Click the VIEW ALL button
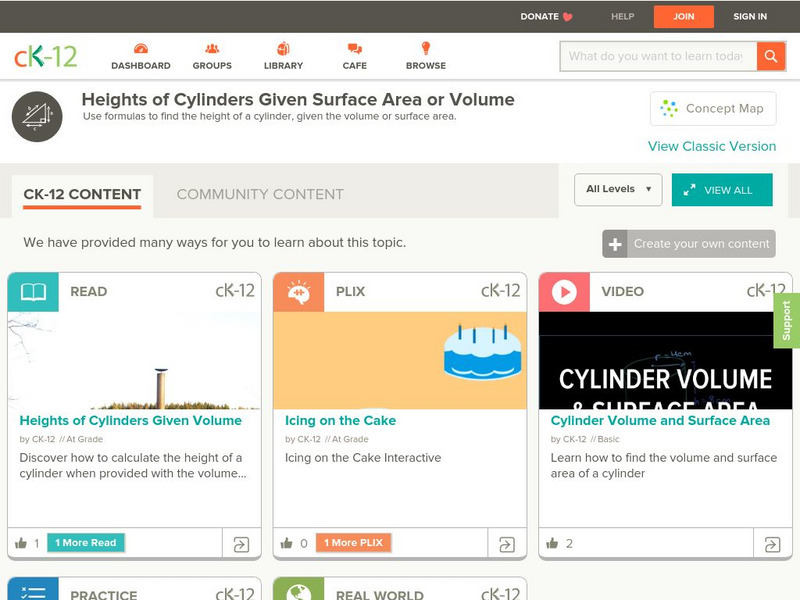Image resolution: width=800 pixels, height=600 pixels. click(722, 190)
